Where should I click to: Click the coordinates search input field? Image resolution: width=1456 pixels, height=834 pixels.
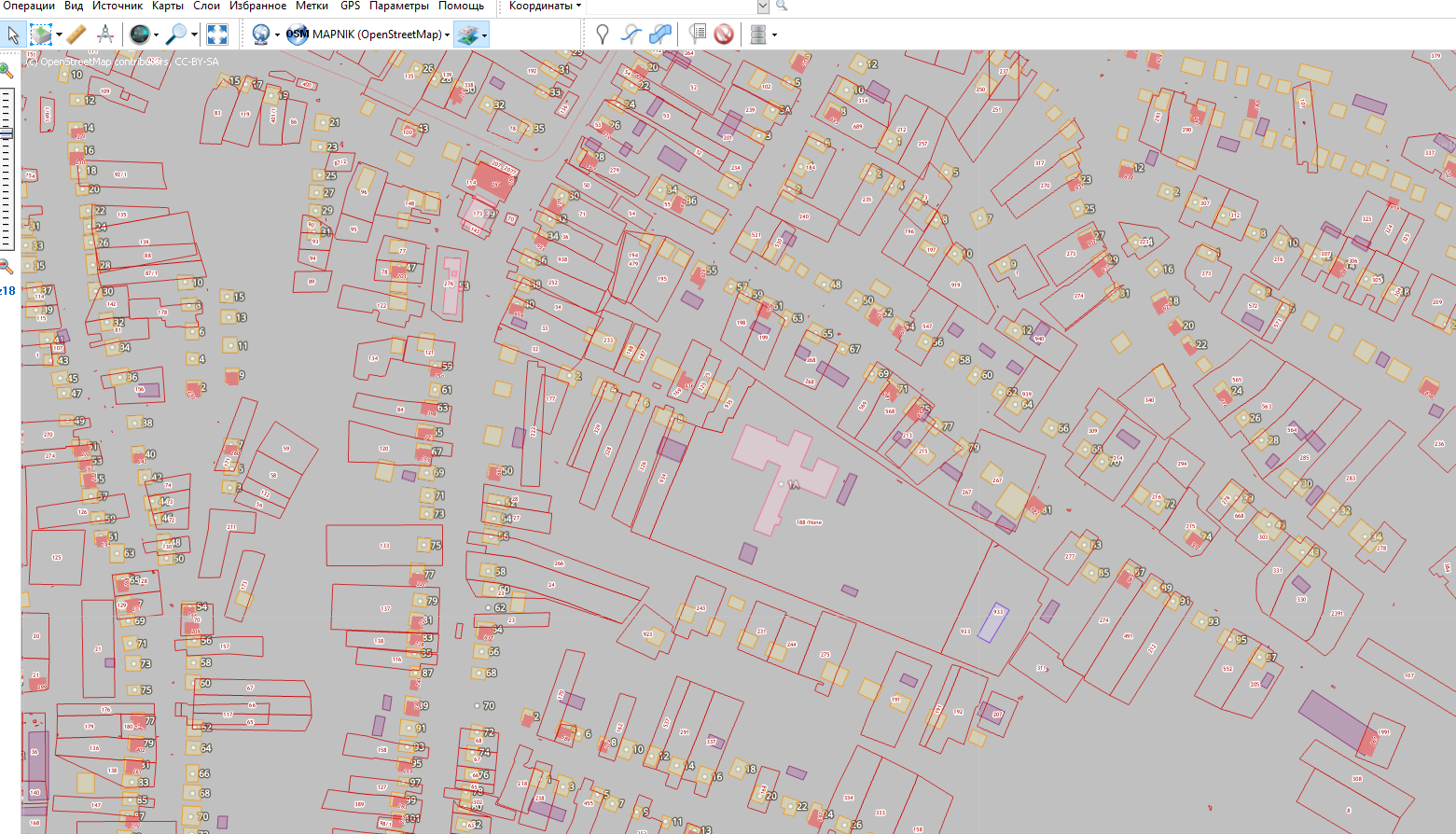click(672, 7)
